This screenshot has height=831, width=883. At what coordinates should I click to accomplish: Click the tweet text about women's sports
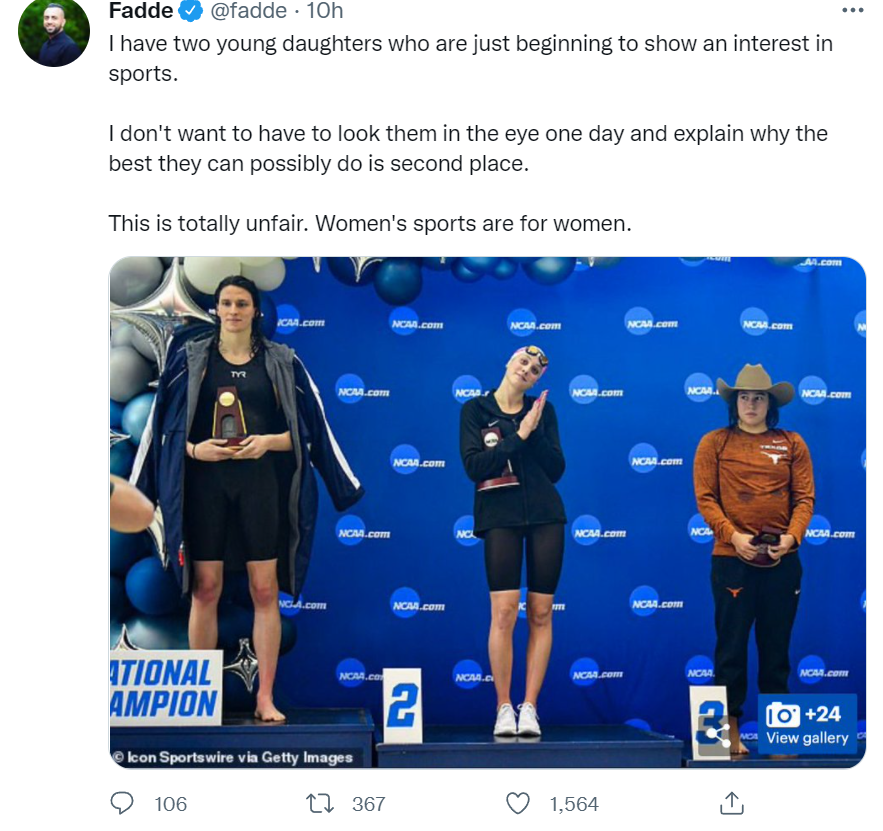[x=370, y=224]
